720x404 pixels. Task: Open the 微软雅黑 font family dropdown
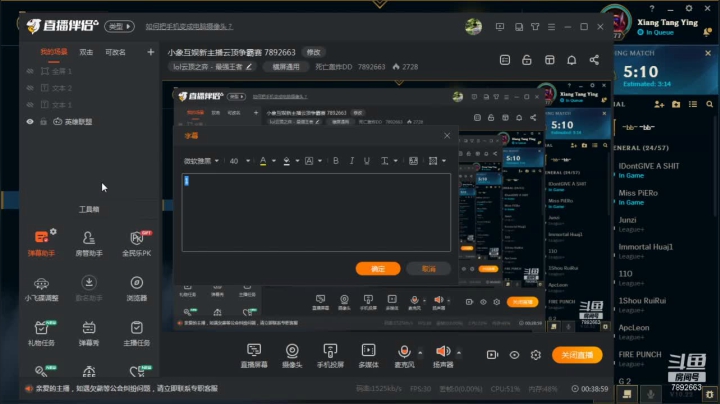201,161
